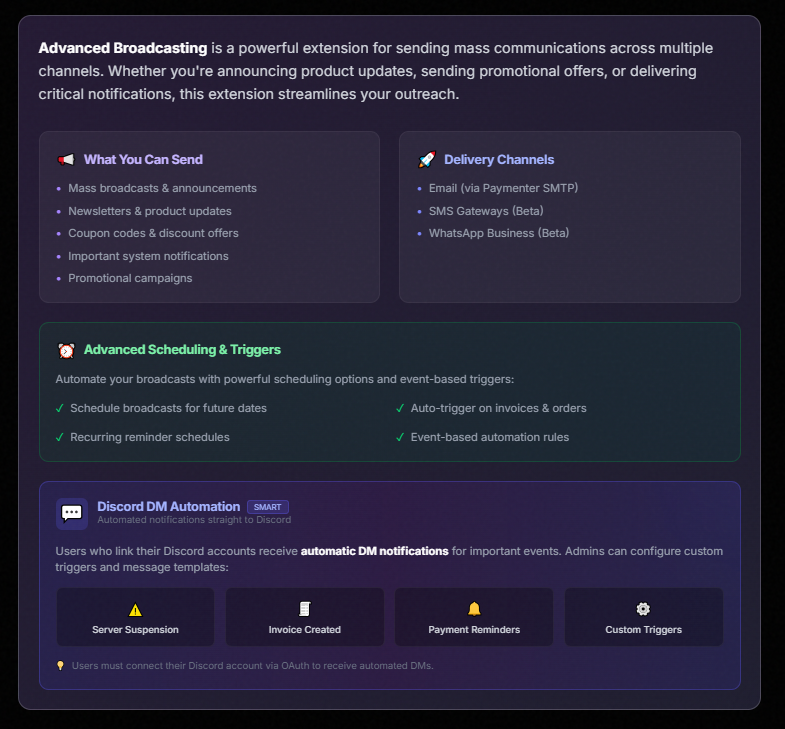
Task: Click the WhatsApp Business (Beta) item
Action: point(498,233)
